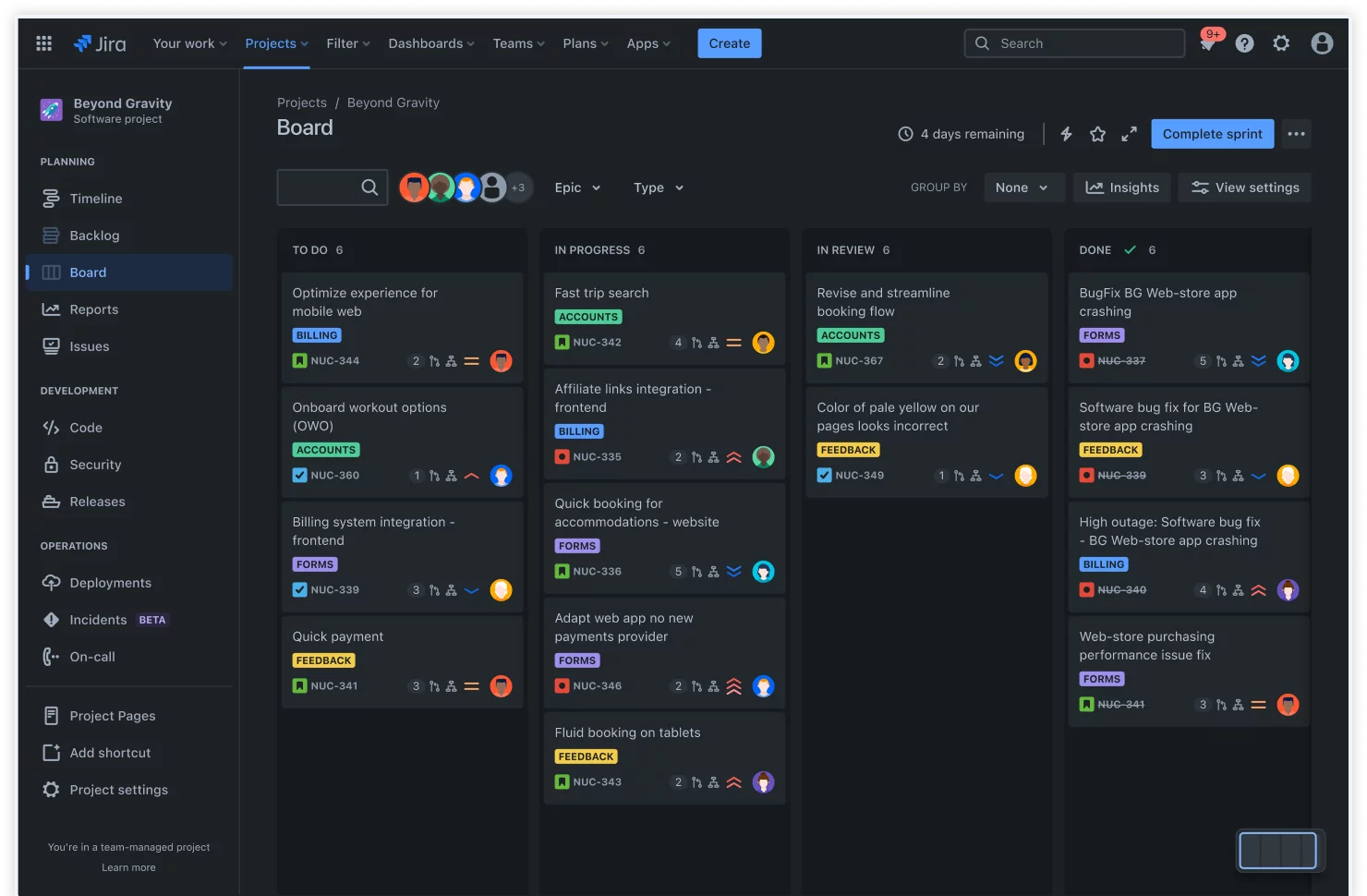The width and height of the screenshot is (1367, 896).
Task: Click the Complete sprint button
Action: 1212,133
